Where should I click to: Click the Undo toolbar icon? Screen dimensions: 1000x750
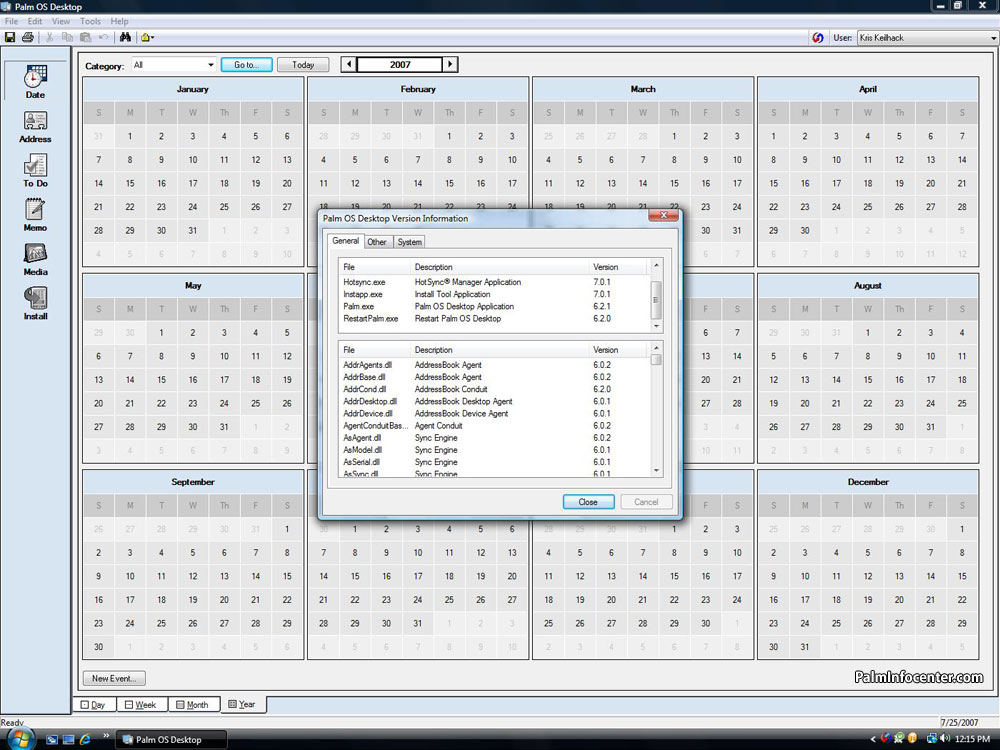click(x=103, y=38)
